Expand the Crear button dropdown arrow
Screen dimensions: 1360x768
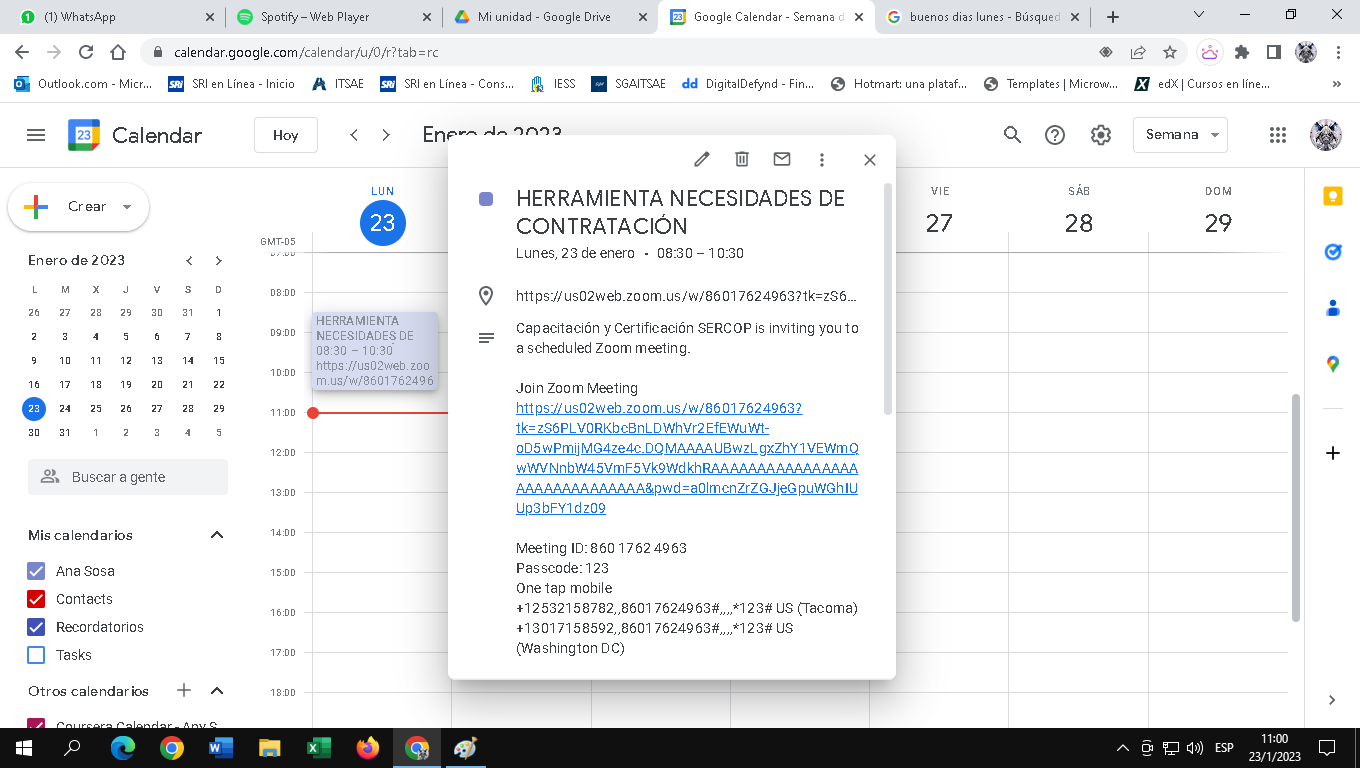tap(127, 207)
